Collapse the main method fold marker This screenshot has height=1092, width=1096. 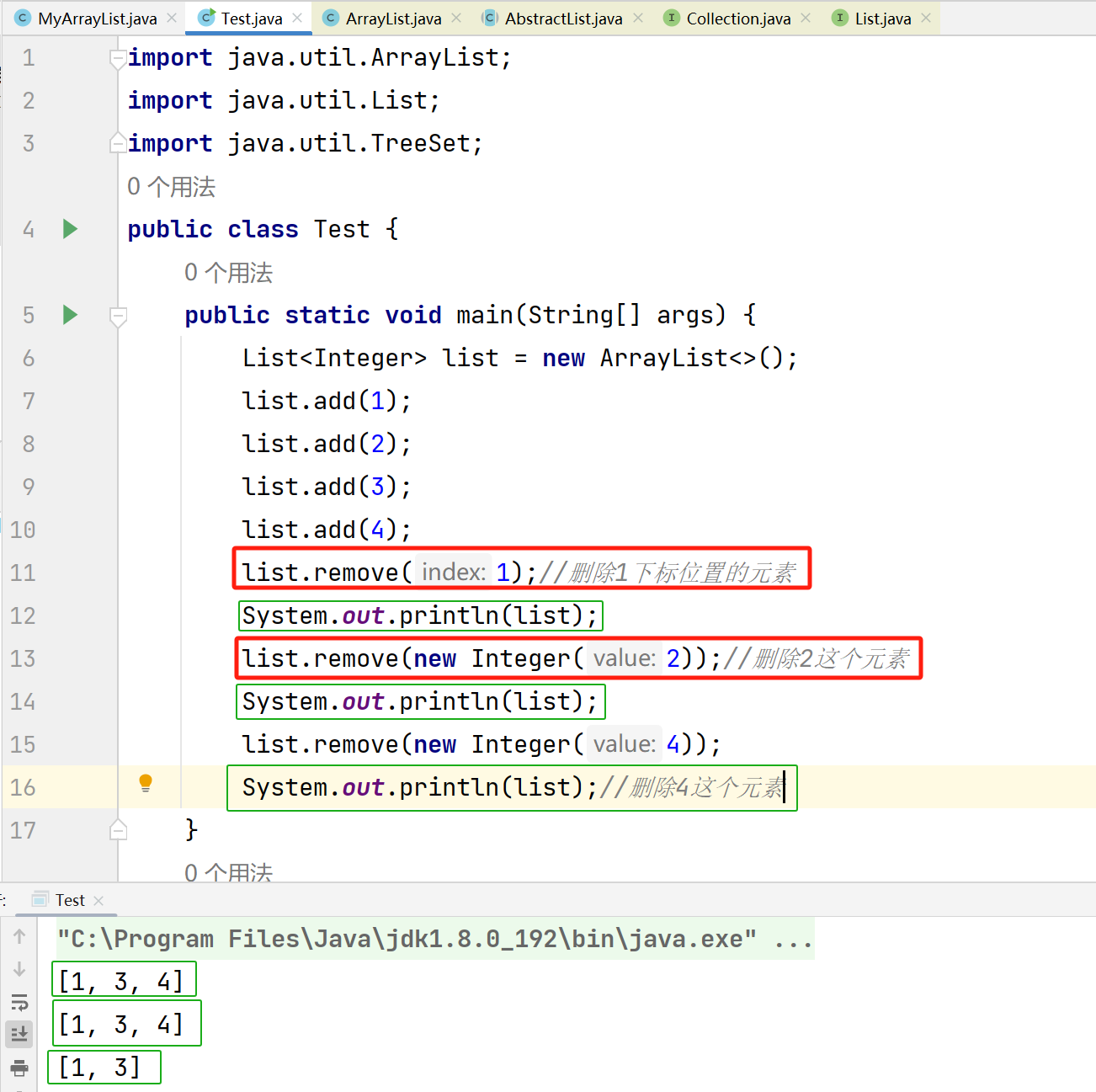pos(119,316)
